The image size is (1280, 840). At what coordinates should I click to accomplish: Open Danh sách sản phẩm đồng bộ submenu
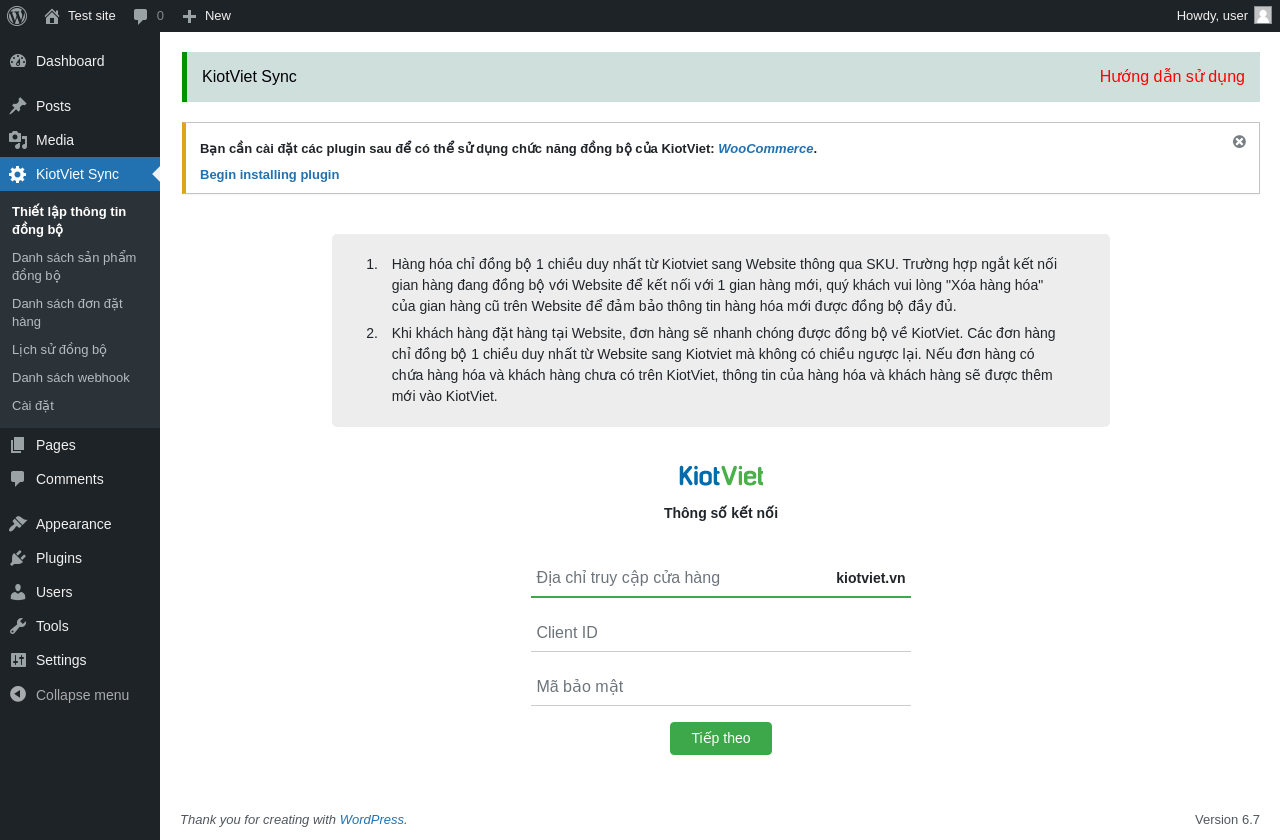click(74, 266)
